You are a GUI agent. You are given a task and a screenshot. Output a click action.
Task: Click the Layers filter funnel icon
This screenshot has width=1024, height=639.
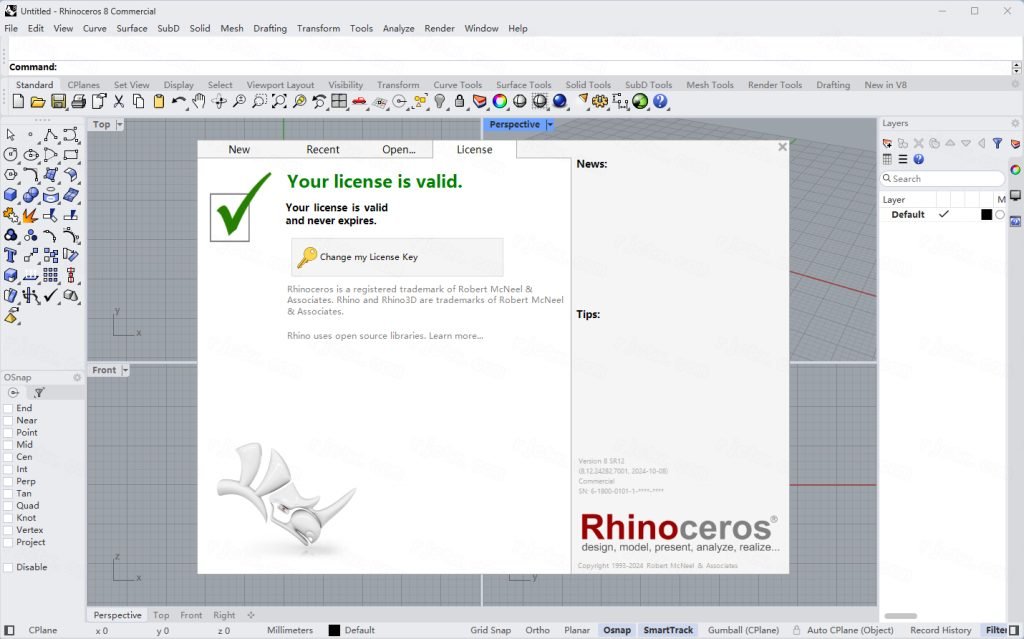[997, 143]
